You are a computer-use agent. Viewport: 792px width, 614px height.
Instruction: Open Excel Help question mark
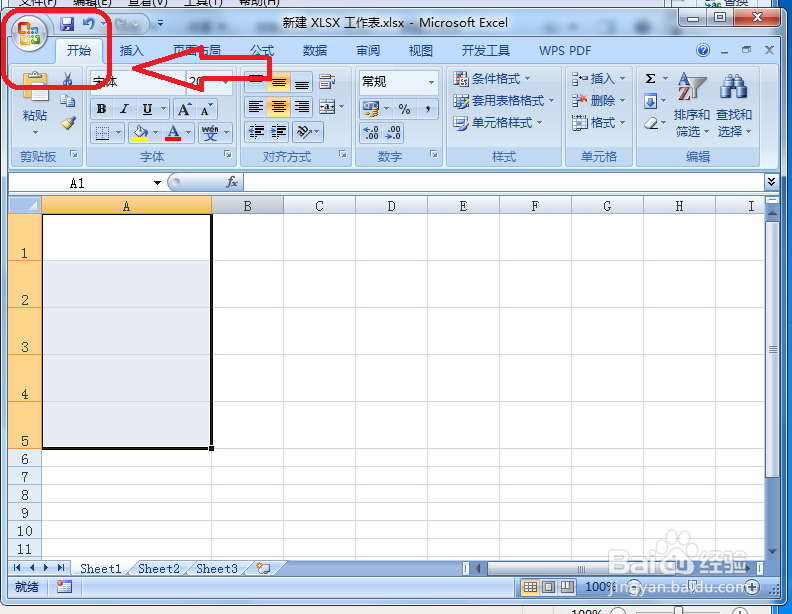point(703,50)
